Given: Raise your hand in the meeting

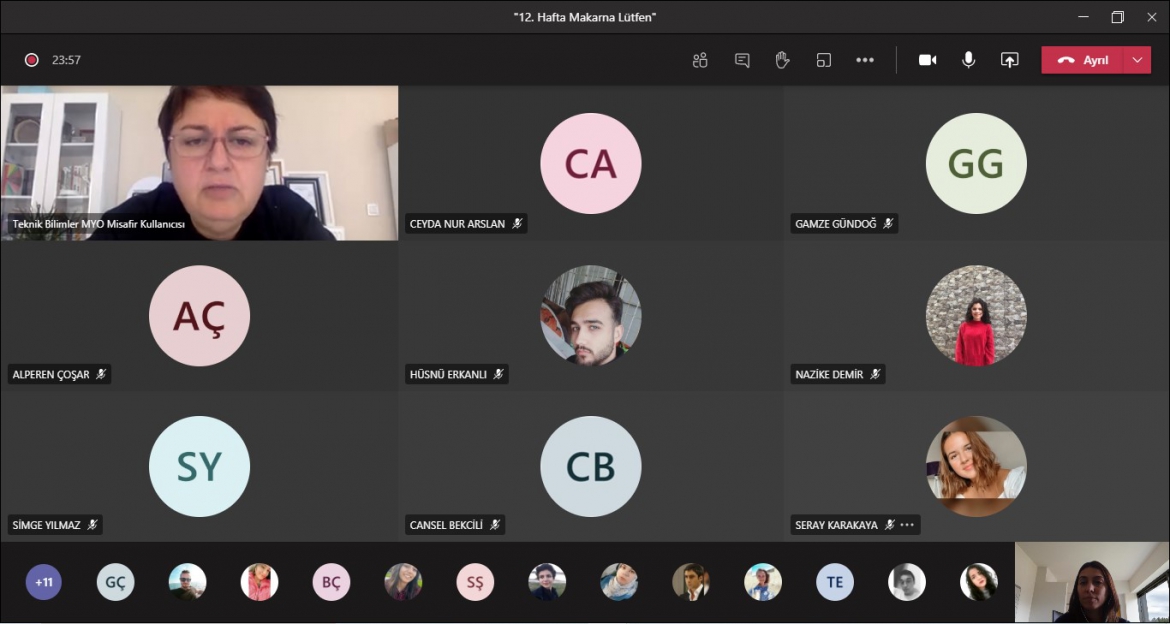Looking at the screenshot, I should (782, 60).
